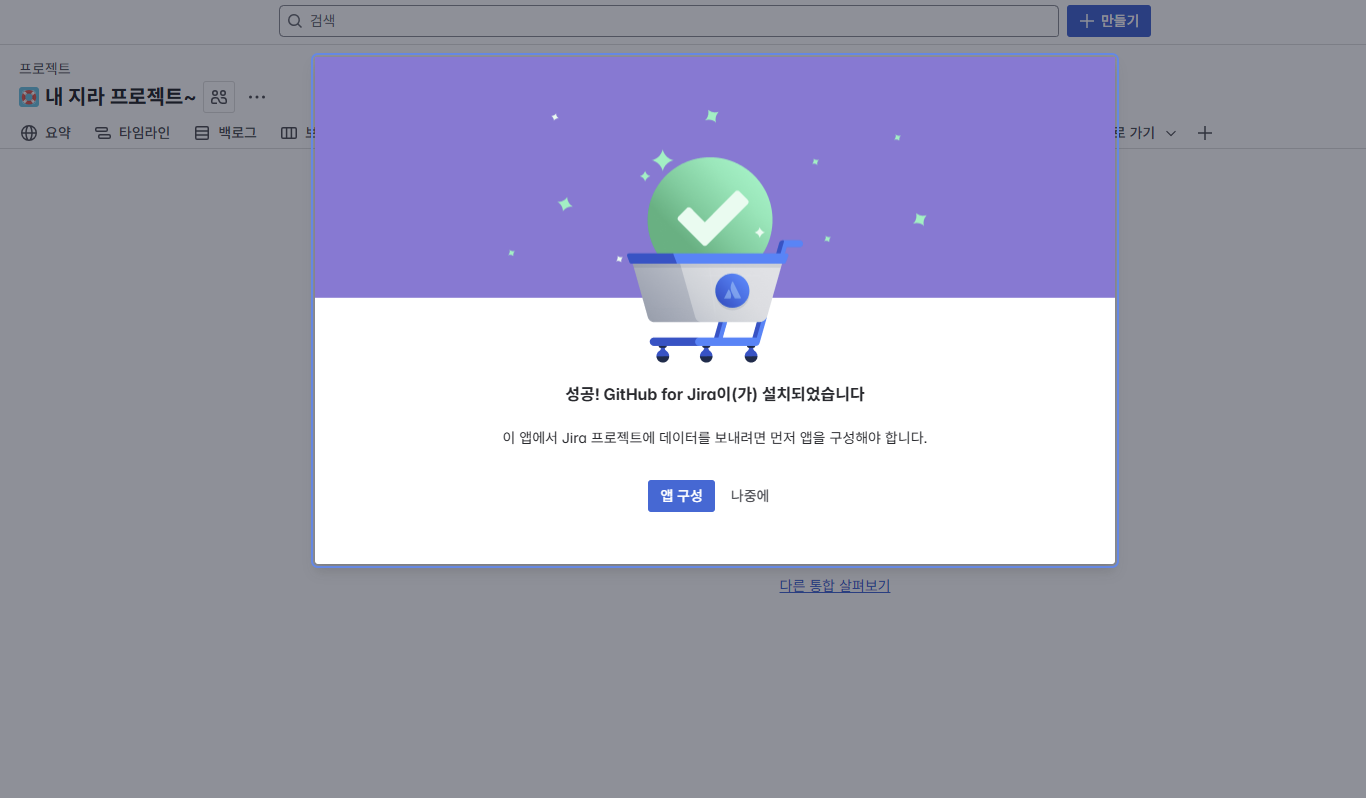Open the 다른 통합 살펴보기 link
The width and height of the screenshot is (1366, 798).
(x=835, y=586)
